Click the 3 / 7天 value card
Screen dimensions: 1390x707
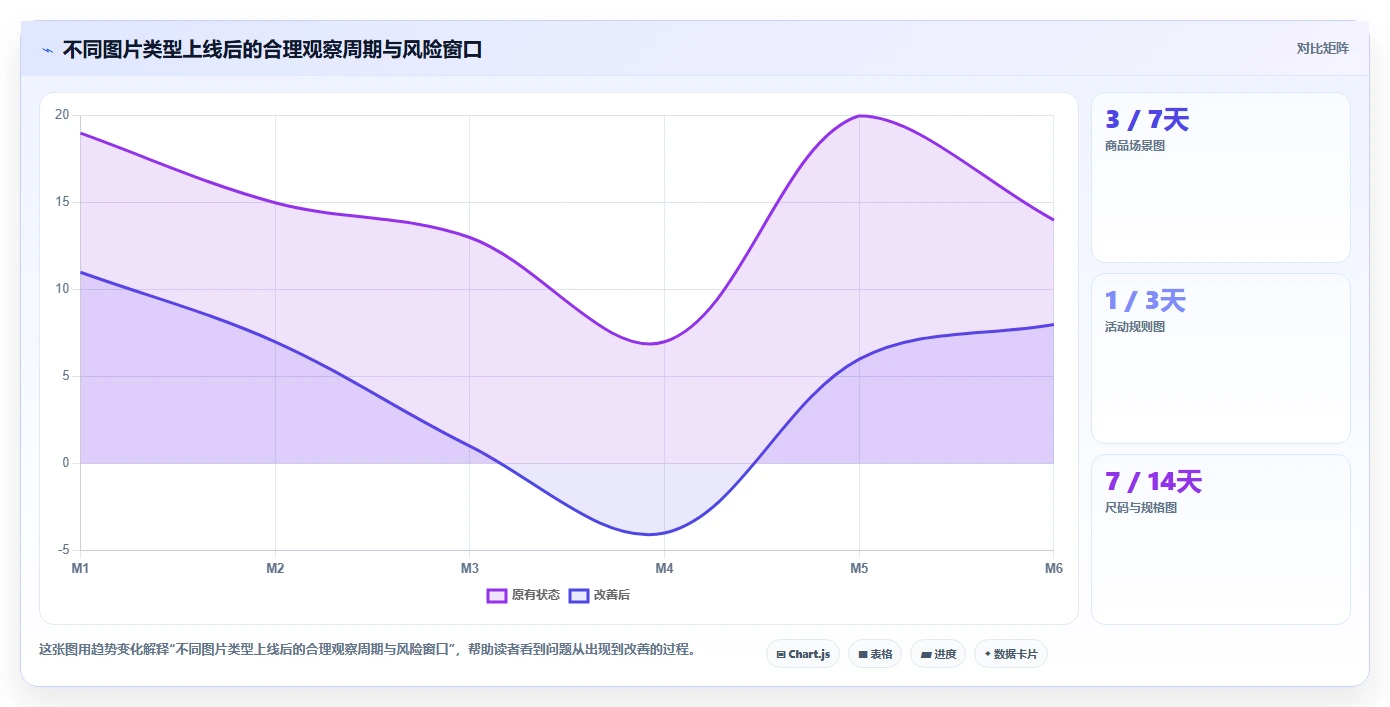[x=1221, y=177]
